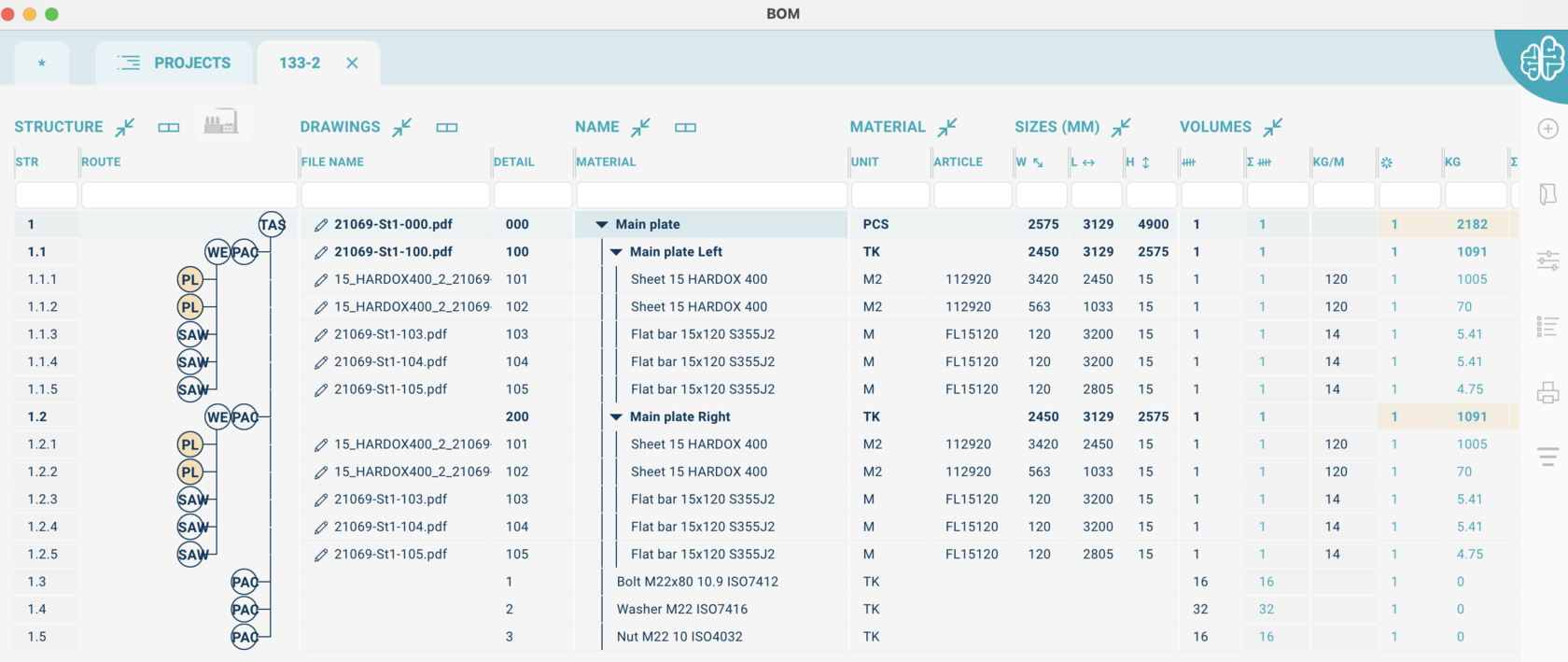Click the plus circle icon in sidebar
The width and height of the screenshot is (1568, 662).
coord(1547,129)
